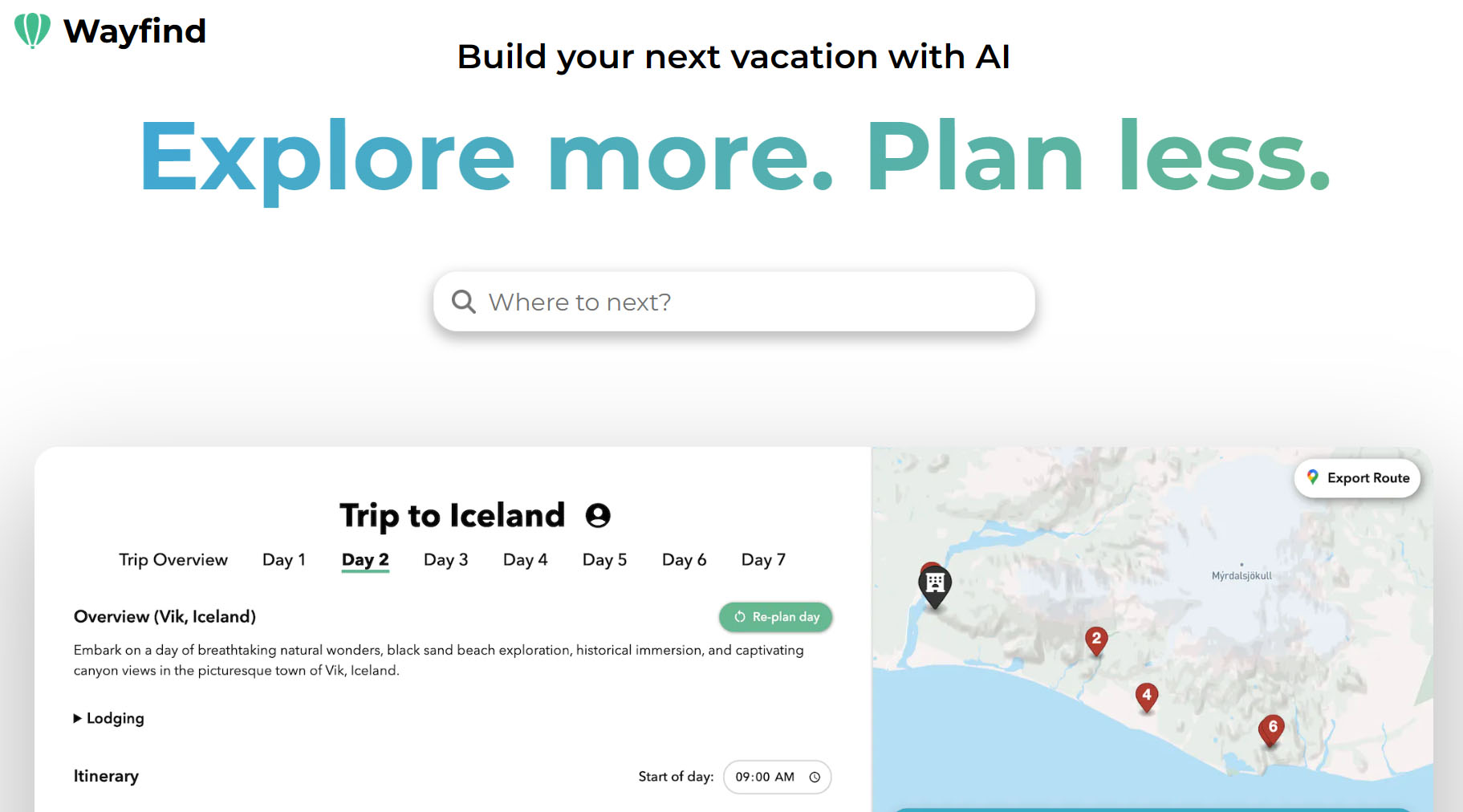The height and width of the screenshot is (812, 1463).
Task: Open the Trip Overview tab
Action: [x=173, y=559]
